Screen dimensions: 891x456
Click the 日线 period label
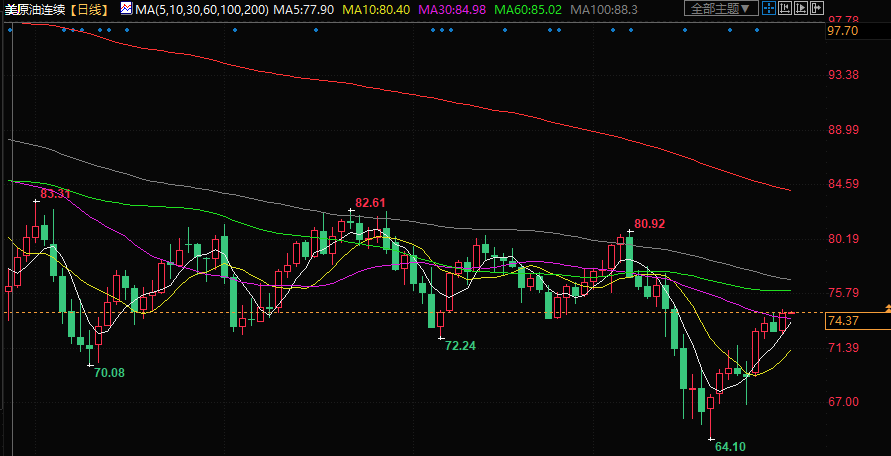[92, 8]
